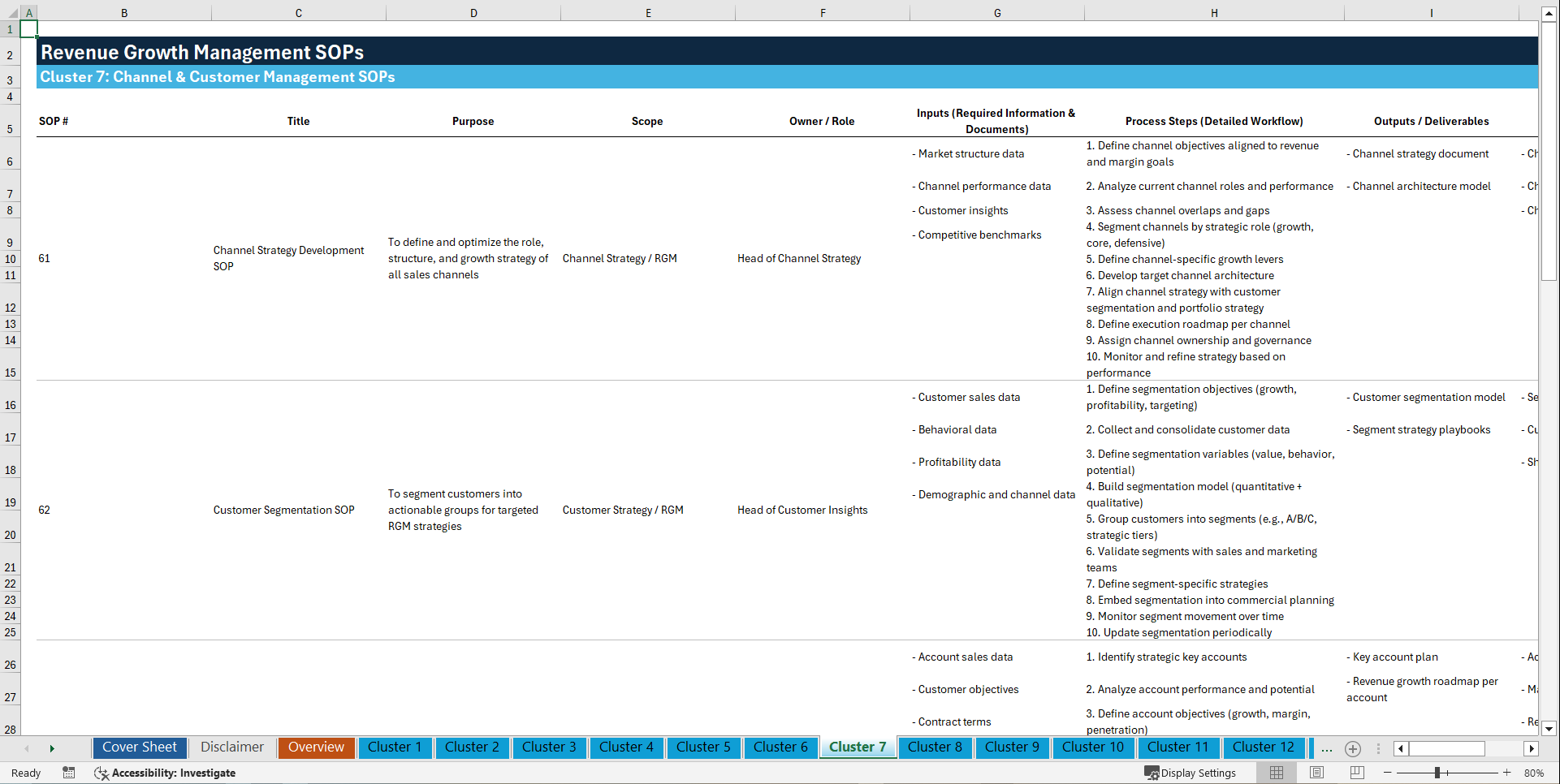Switch to Normal view in the status bar
This screenshot has width=1560, height=784.
(x=1276, y=773)
